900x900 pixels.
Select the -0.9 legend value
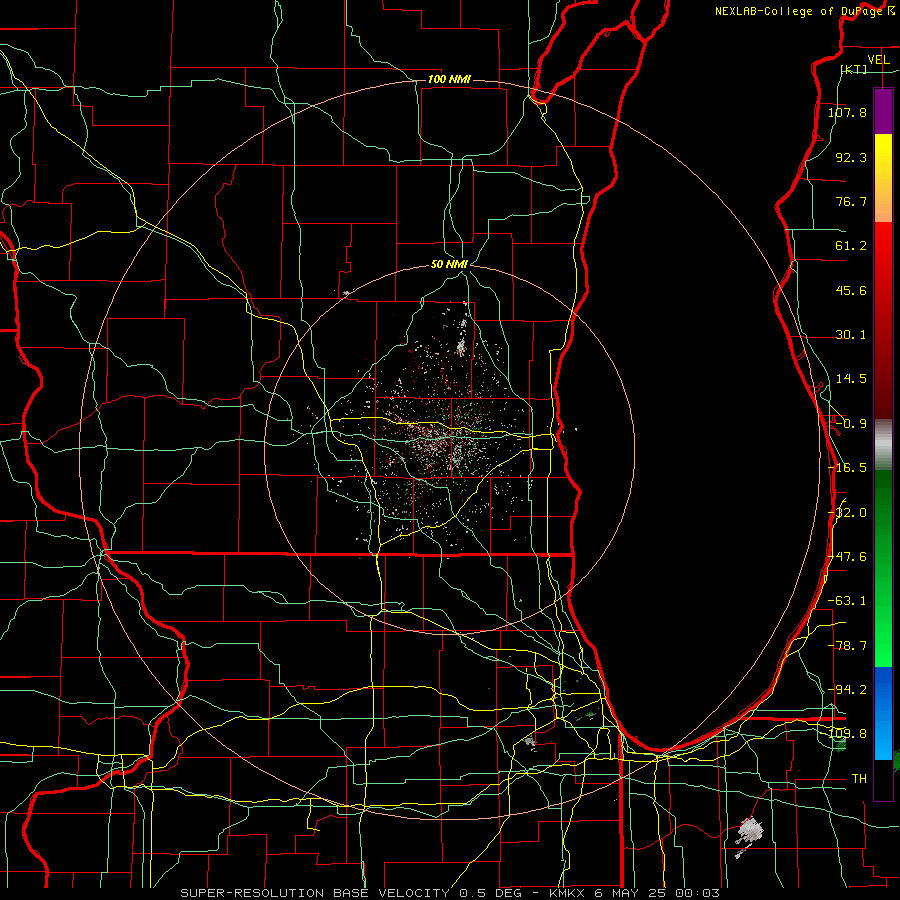point(851,424)
